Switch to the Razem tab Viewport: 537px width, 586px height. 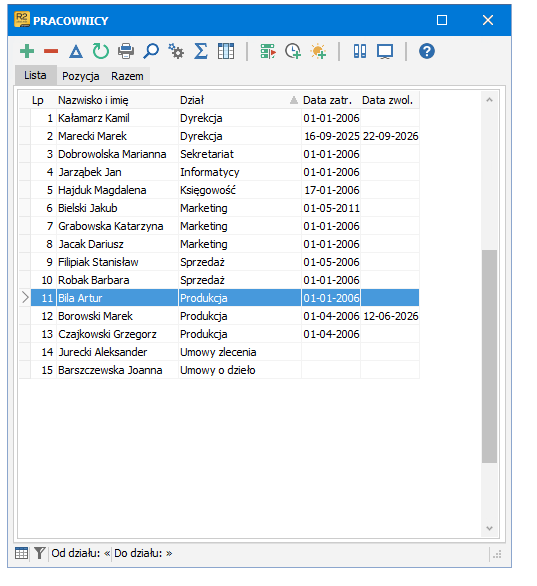pyautogui.click(x=127, y=76)
